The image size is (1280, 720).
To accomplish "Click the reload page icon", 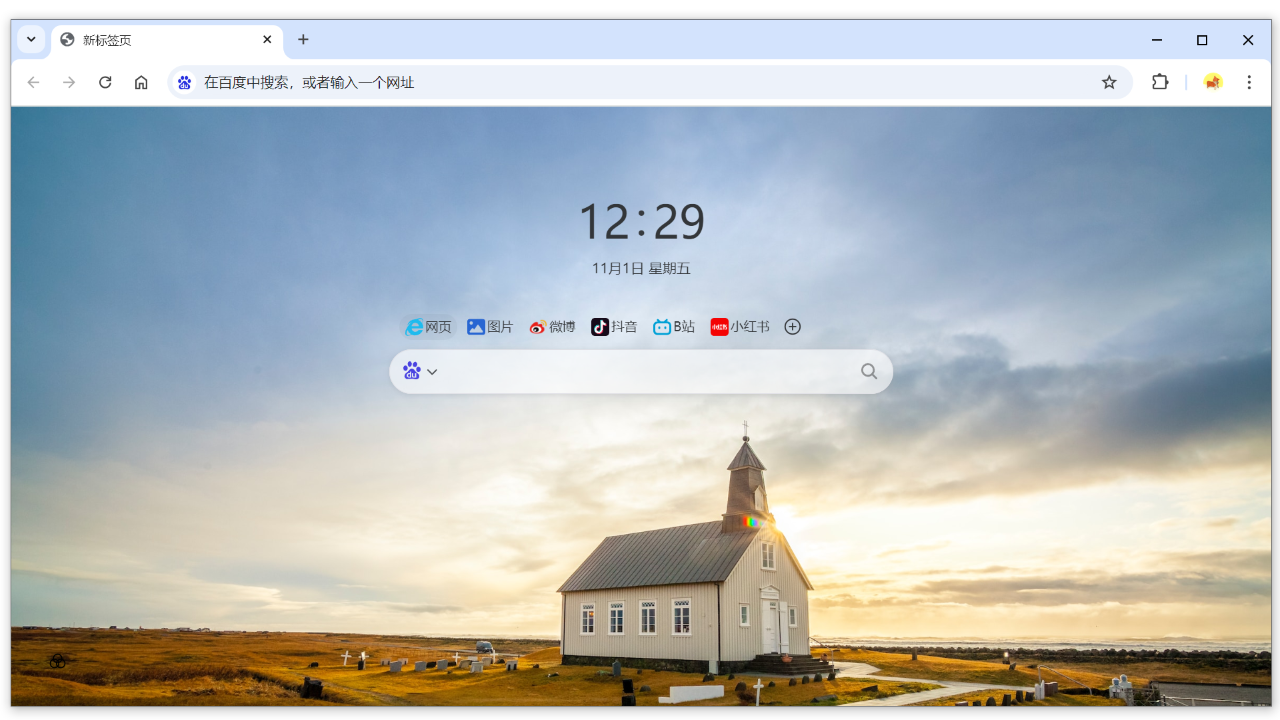I will pos(105,82).
